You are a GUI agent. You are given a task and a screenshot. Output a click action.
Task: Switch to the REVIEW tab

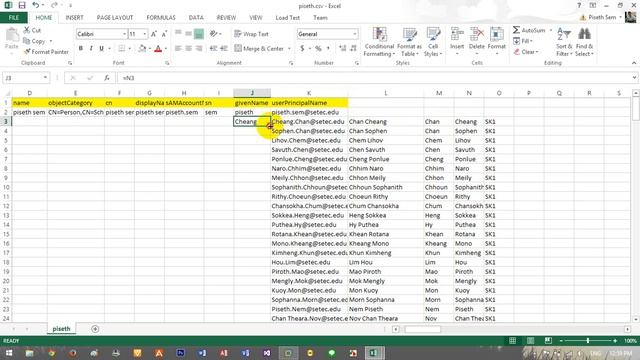pyautogui.click(x=226, y=18)
